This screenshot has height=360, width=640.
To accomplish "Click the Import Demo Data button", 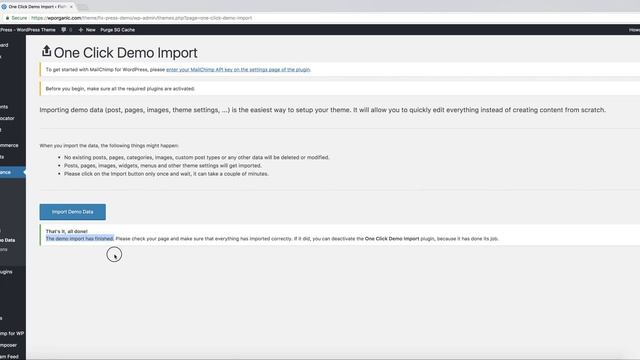I will pos(73,212).
